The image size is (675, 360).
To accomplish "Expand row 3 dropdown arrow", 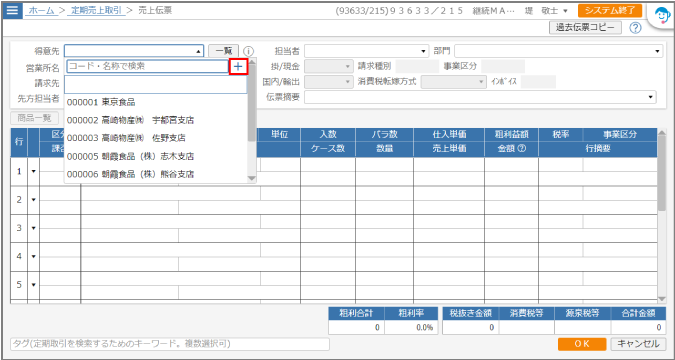I will [x=34, y=228].
